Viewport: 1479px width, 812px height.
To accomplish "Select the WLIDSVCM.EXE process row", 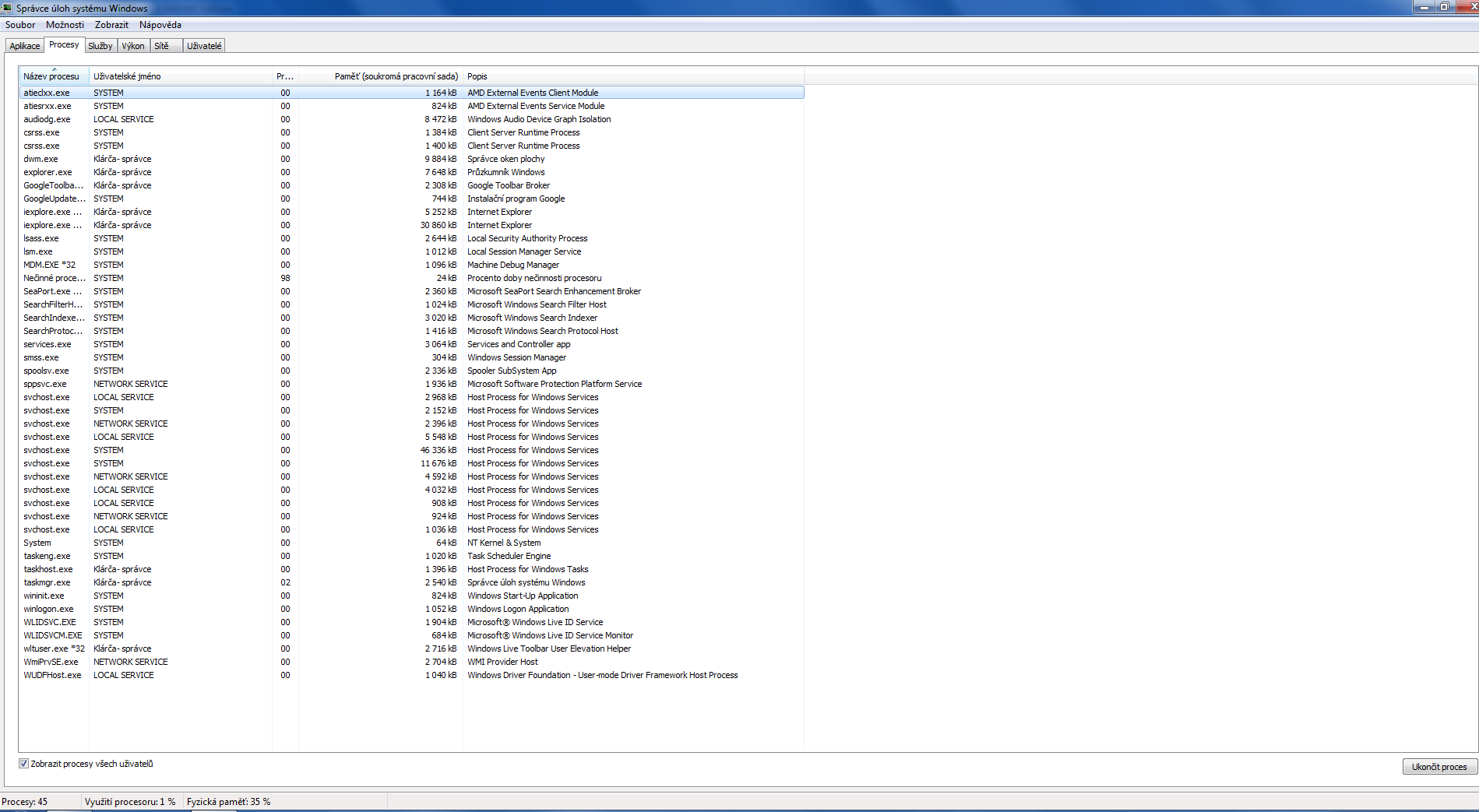I will coord(411,635).
